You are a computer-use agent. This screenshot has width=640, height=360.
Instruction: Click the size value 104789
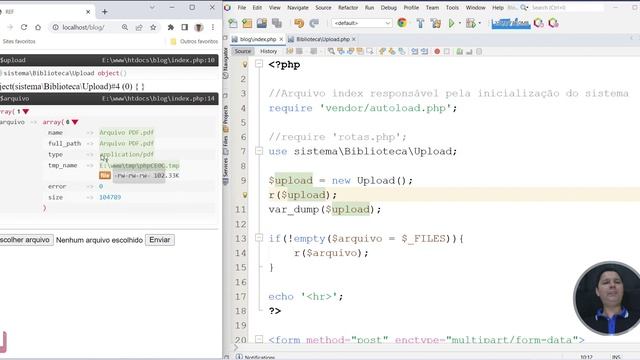[110, 197]
